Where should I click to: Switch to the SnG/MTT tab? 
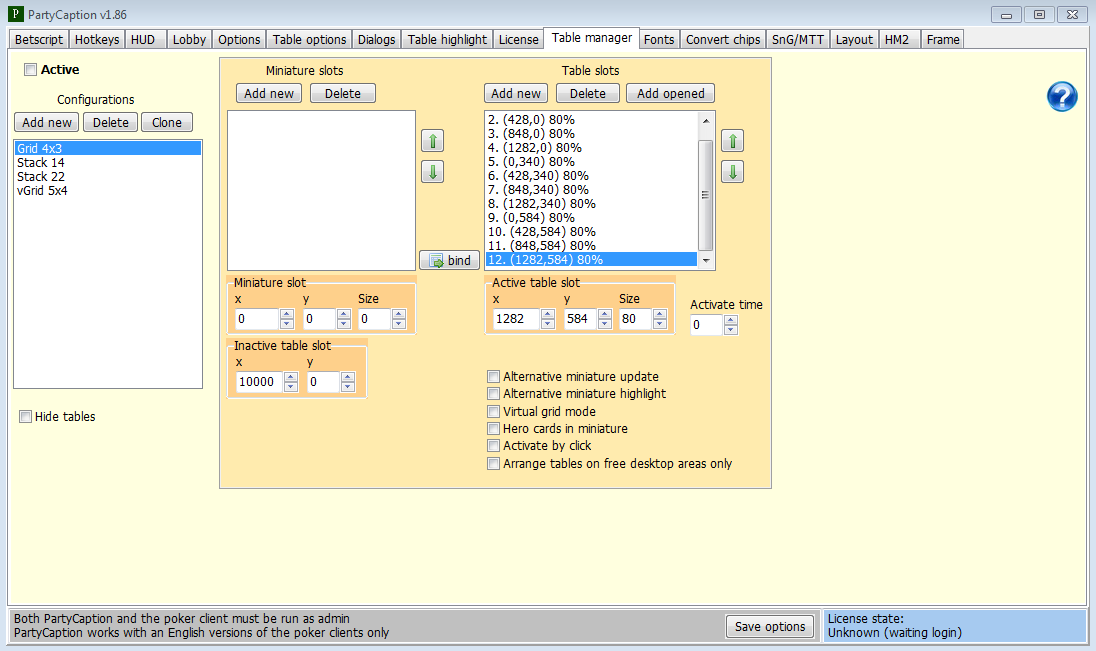[798, 40]
